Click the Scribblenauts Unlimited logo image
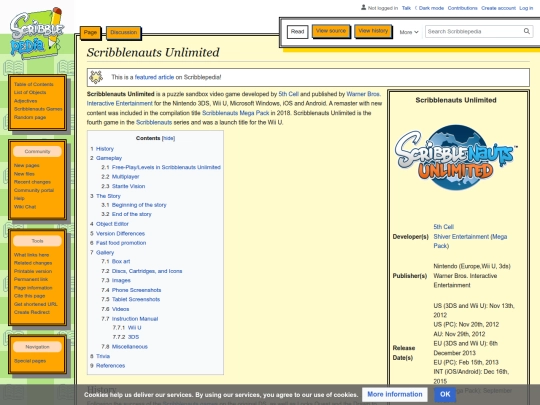The width and height of the screenshot is (540, 405). tap(456, 158)
